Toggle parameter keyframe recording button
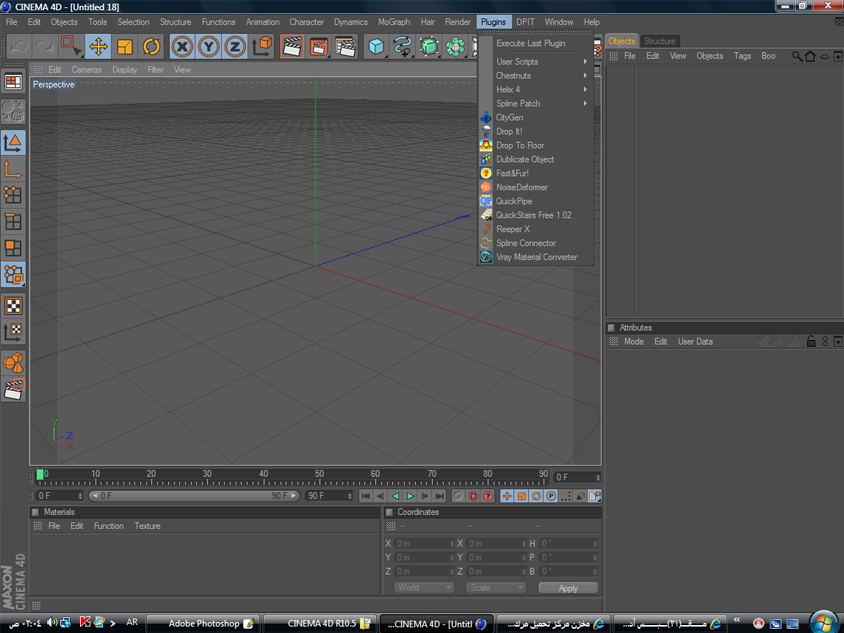This screenshot has width=844, height=633. [x=551, y=496]
